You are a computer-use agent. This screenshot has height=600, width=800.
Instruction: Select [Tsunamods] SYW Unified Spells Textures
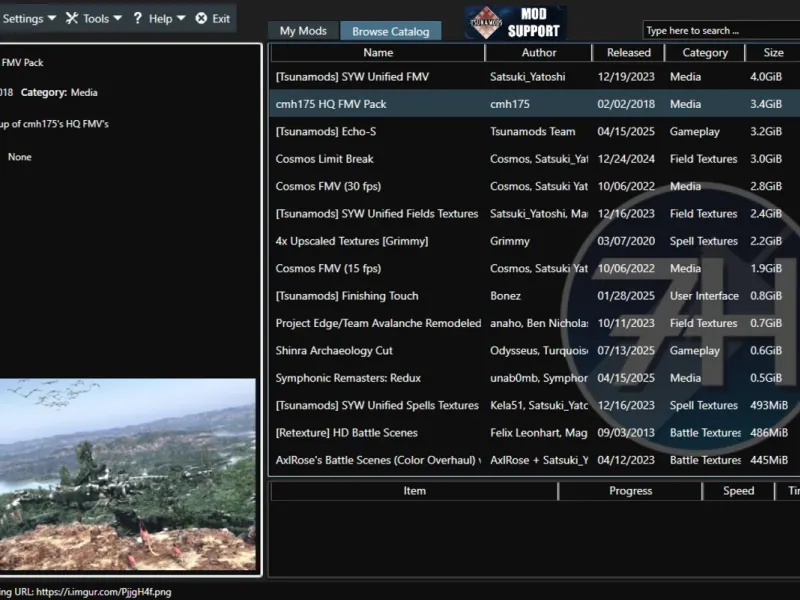pyautogui.click(x=534, y=406)
